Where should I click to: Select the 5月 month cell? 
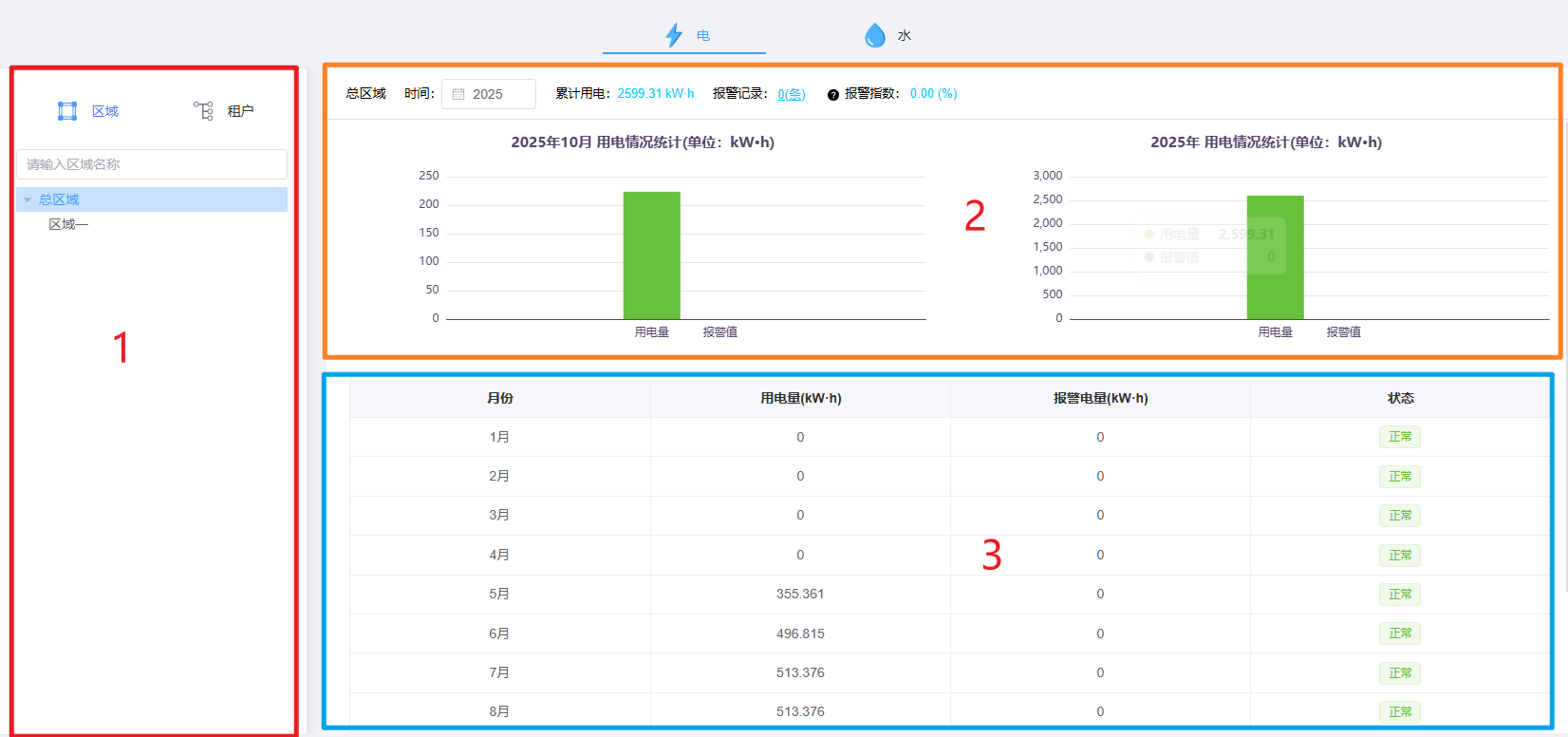[x=500, y=594]
